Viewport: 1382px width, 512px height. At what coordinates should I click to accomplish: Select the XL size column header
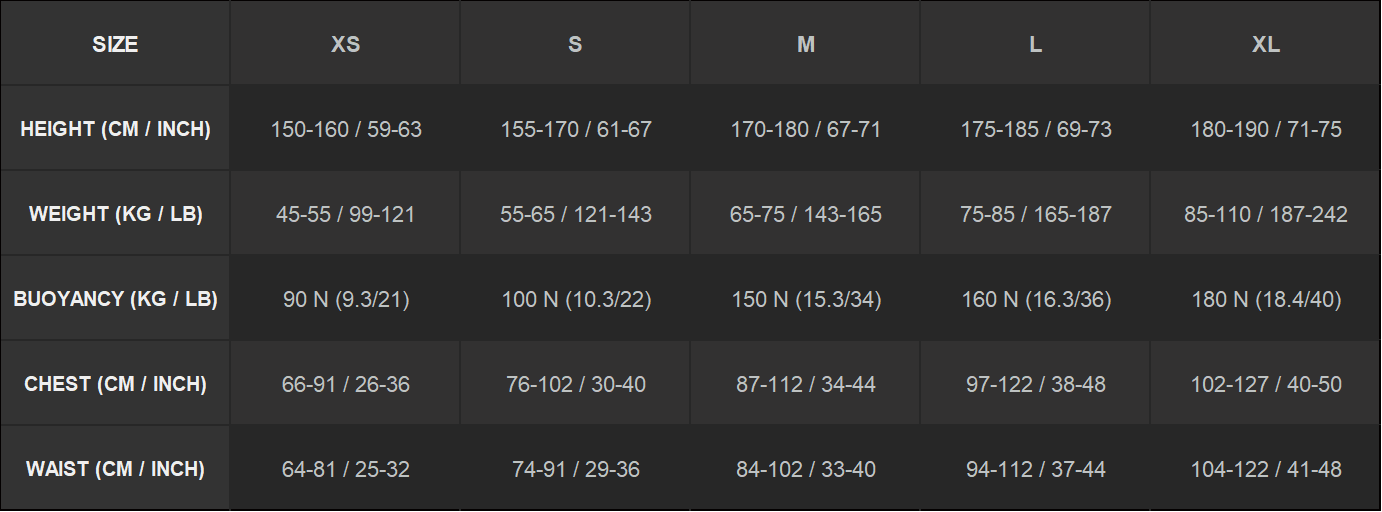click(x=1265, y=44)
